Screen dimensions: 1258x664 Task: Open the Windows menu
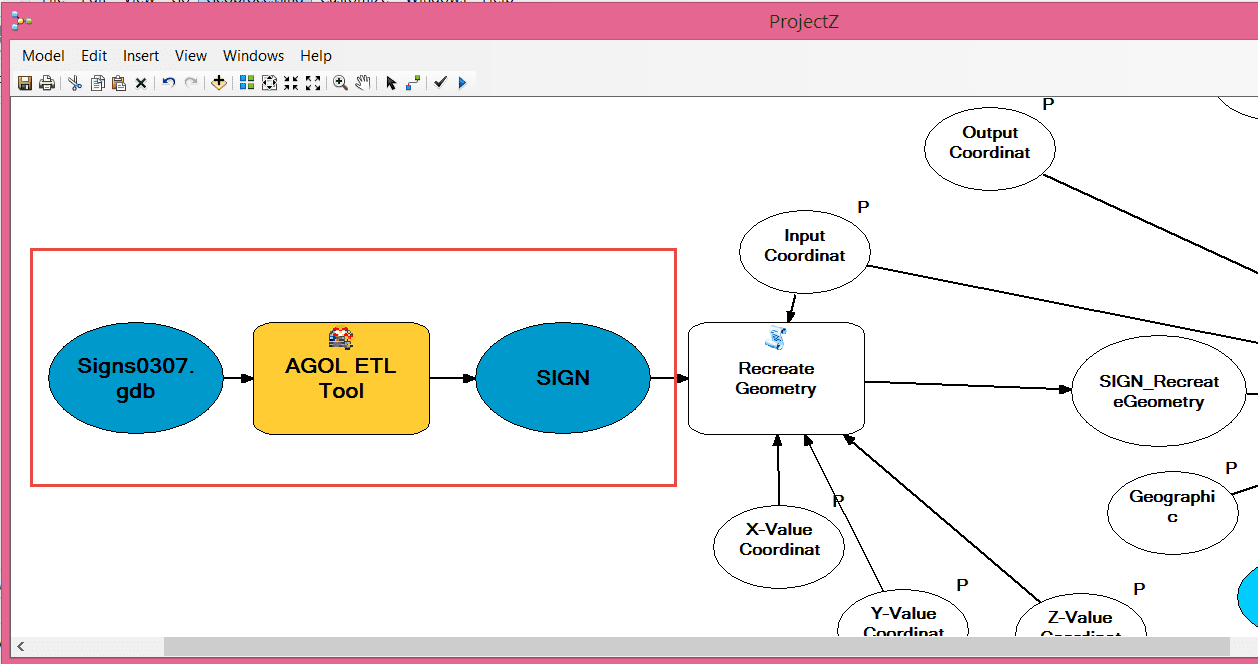click(x=254, y=56)
